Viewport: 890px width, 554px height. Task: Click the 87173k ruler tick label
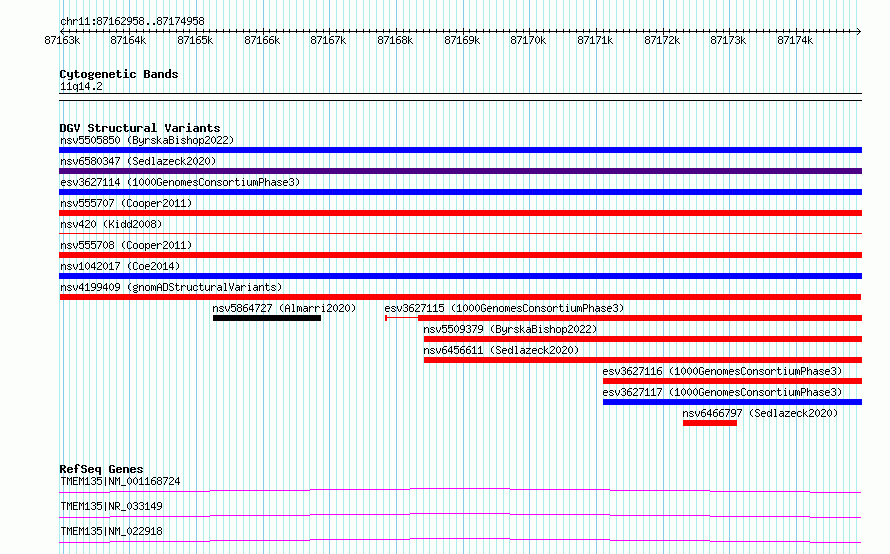point(728,40)
